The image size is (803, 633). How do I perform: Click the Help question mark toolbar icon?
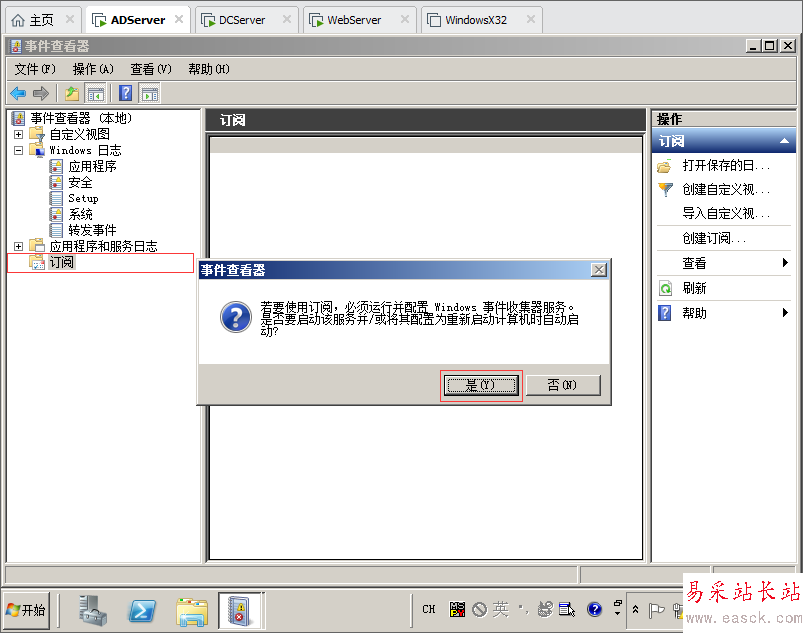click(x=125, y=94)
